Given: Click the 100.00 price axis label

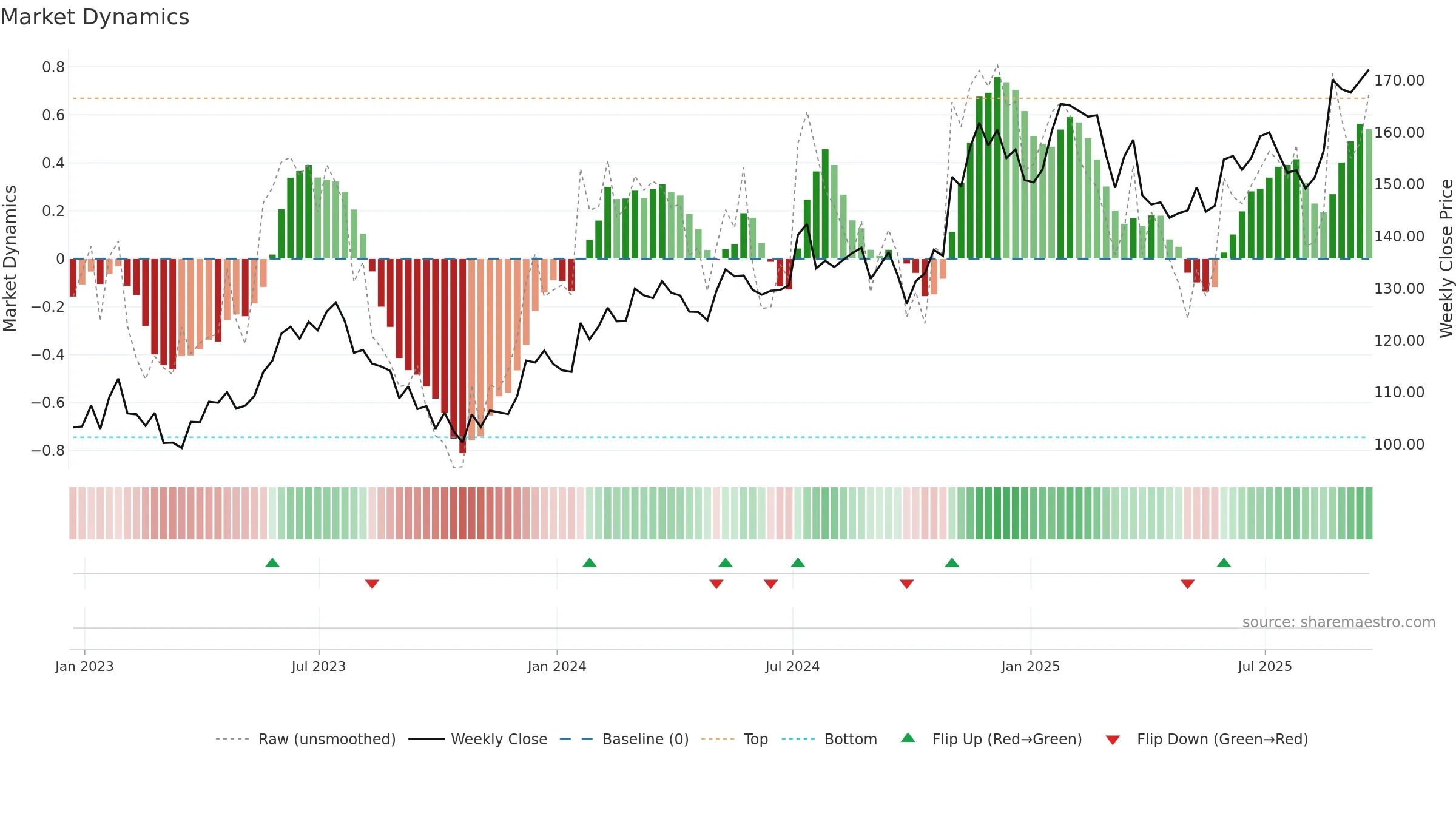Looking at the screenshot, I should (x=1399, y=444).
